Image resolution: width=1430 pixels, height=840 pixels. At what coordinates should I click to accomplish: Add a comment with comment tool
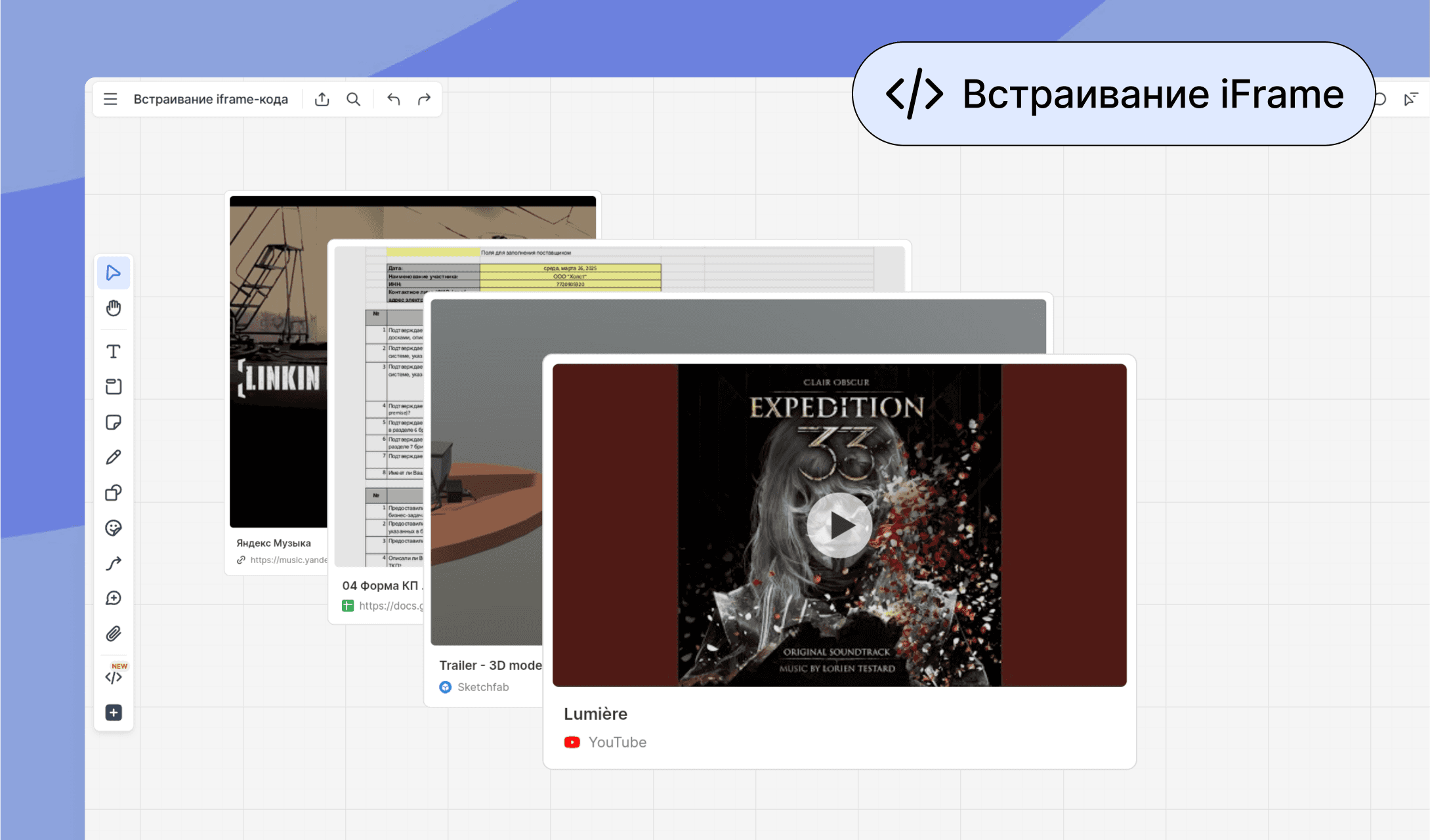click(x=114, y=598)
